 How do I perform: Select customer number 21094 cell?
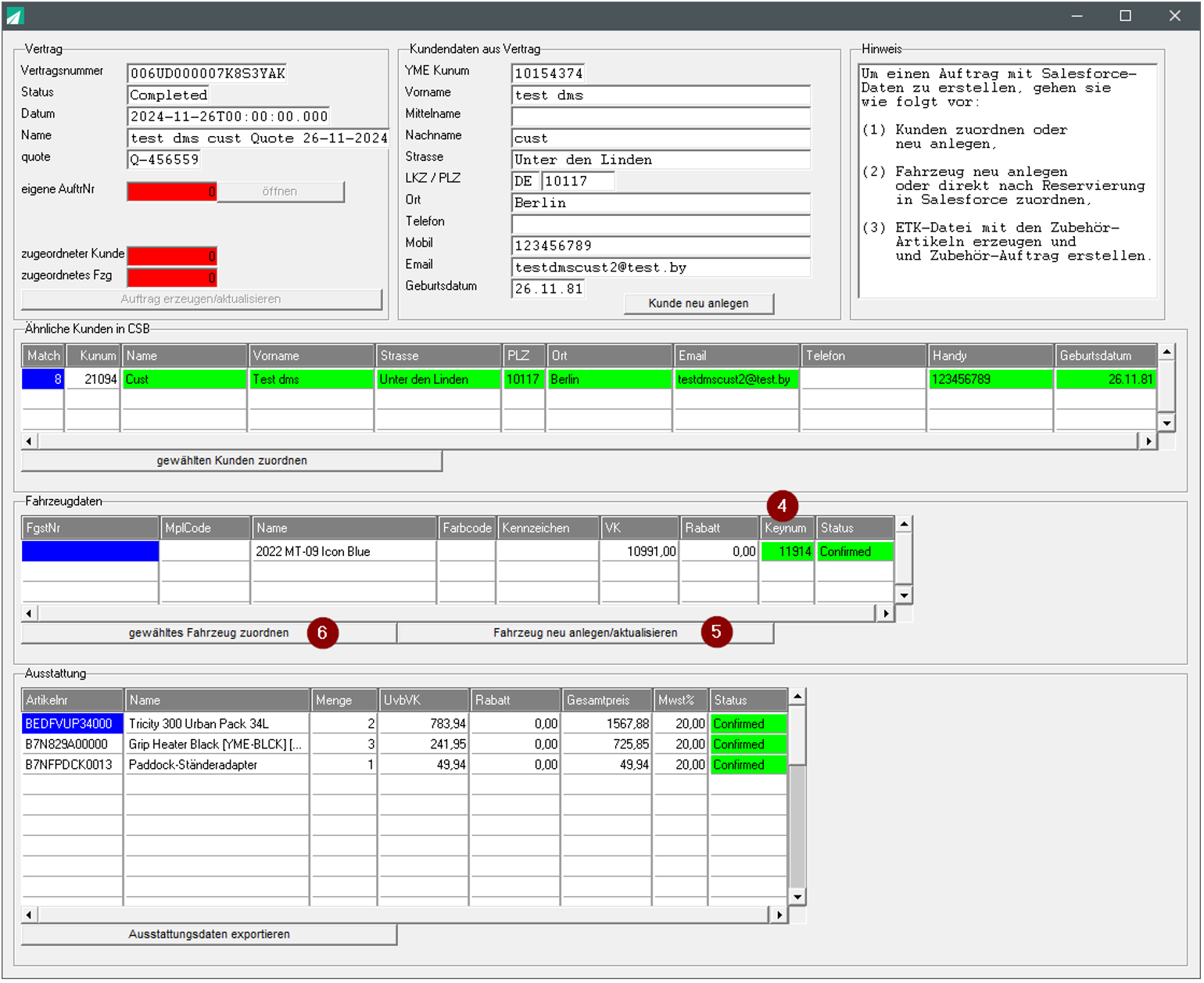point(93,379)
